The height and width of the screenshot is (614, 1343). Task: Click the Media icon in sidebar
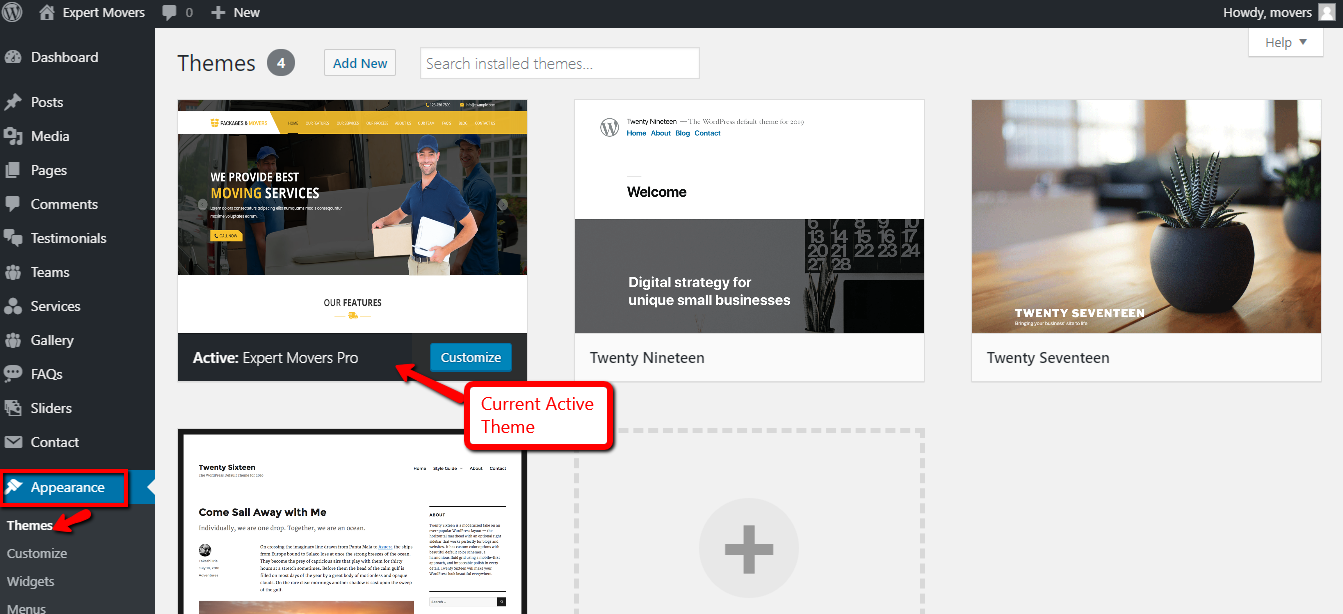click(x=13, y=136)
